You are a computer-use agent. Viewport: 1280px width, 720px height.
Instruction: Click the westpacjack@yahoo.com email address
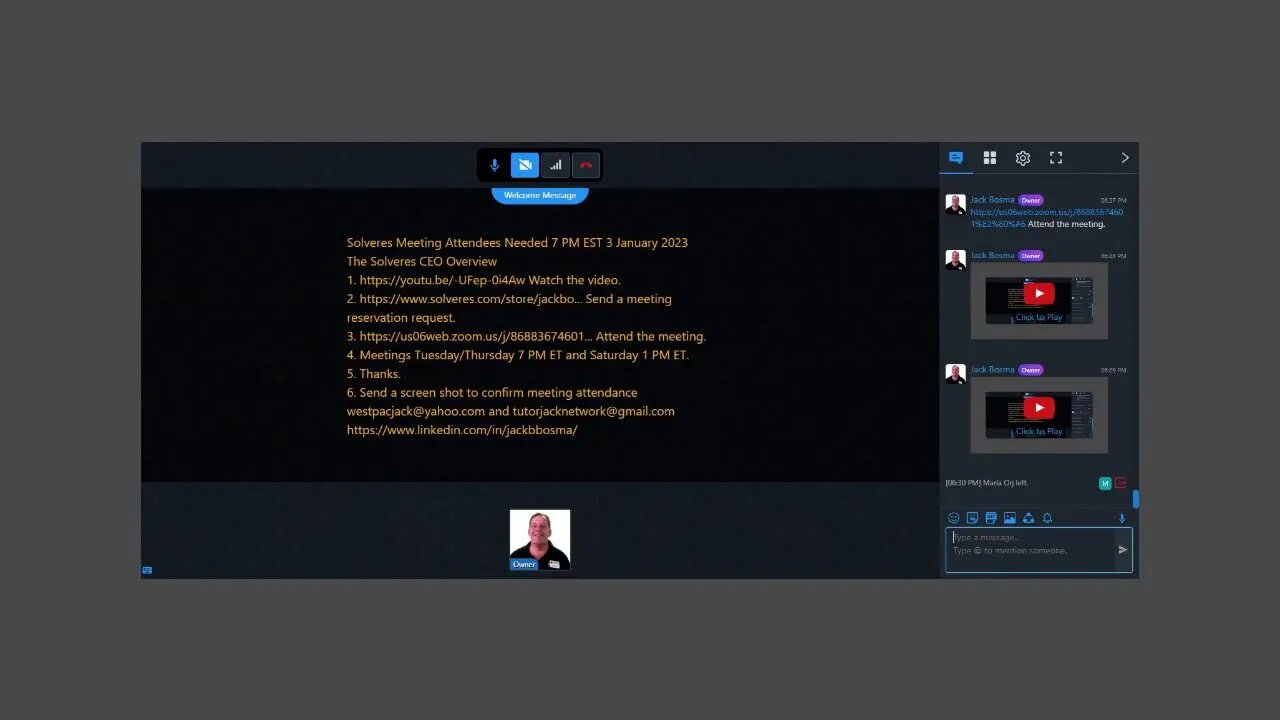coord(416,411)
